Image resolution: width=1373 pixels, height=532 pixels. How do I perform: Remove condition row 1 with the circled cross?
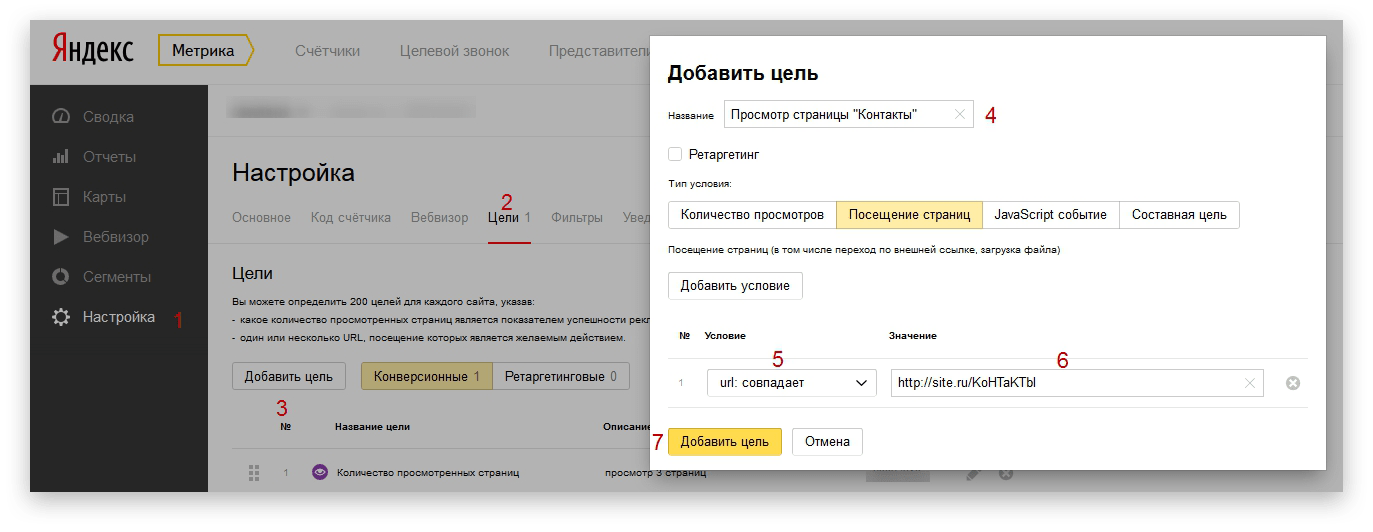point(1292,383)
